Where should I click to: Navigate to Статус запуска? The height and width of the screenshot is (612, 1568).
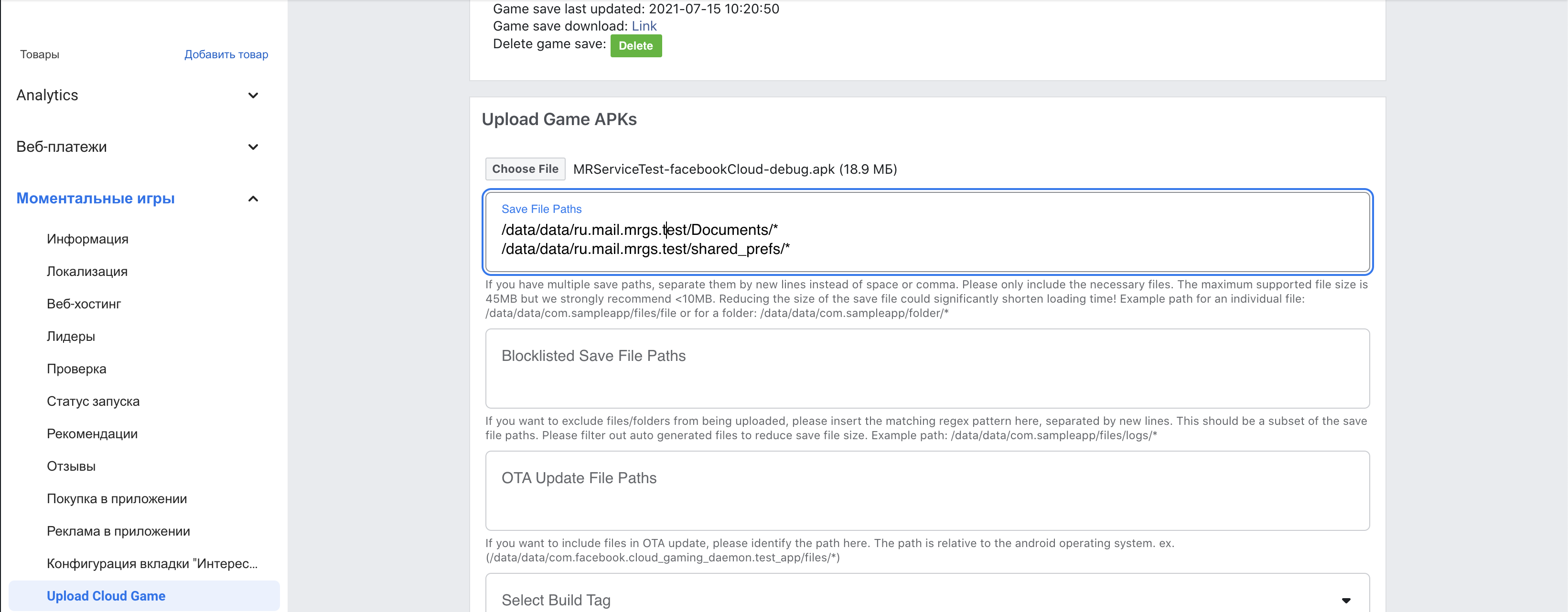93,401
